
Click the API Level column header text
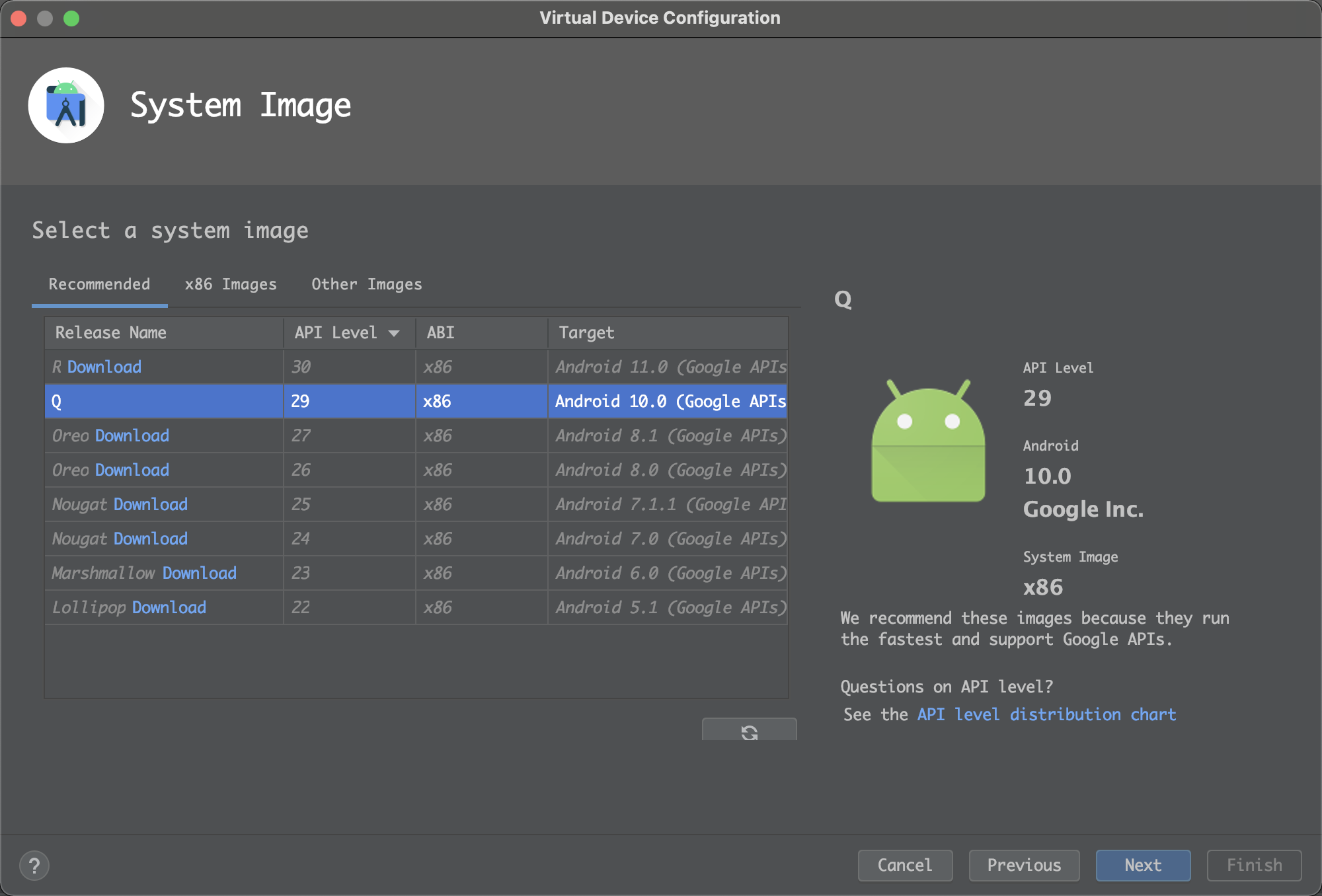point(336,332)
